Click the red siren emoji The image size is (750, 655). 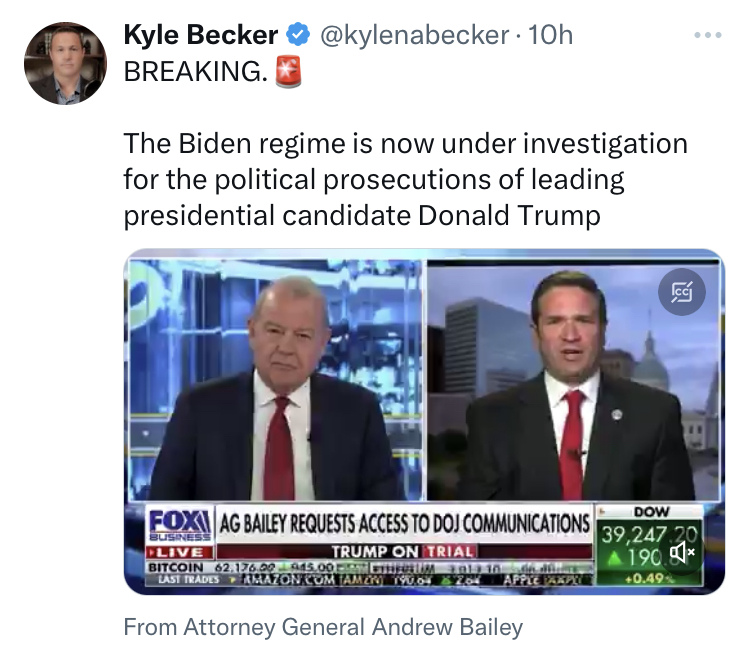tap(287, 73)
